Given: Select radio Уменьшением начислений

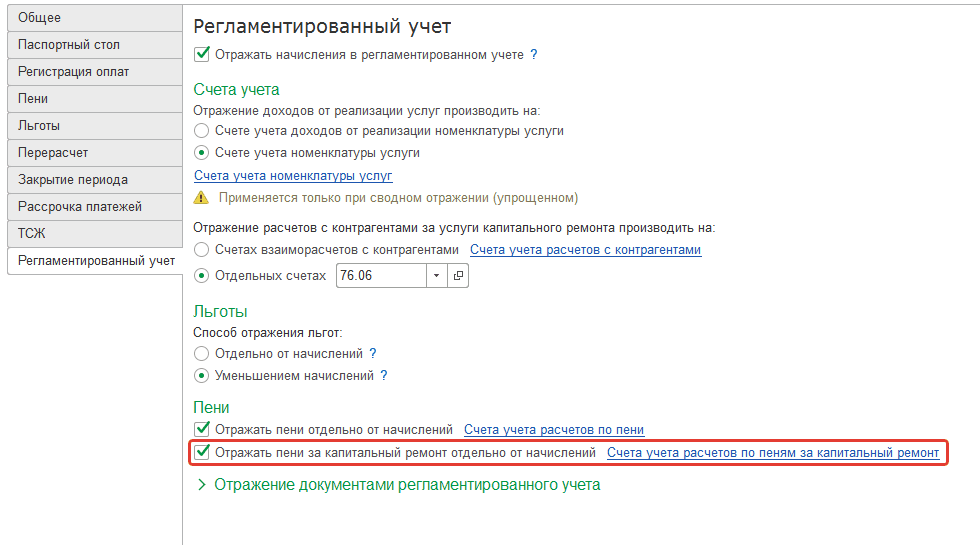Looking at the screenshot, I should click(x=201, y=376).
